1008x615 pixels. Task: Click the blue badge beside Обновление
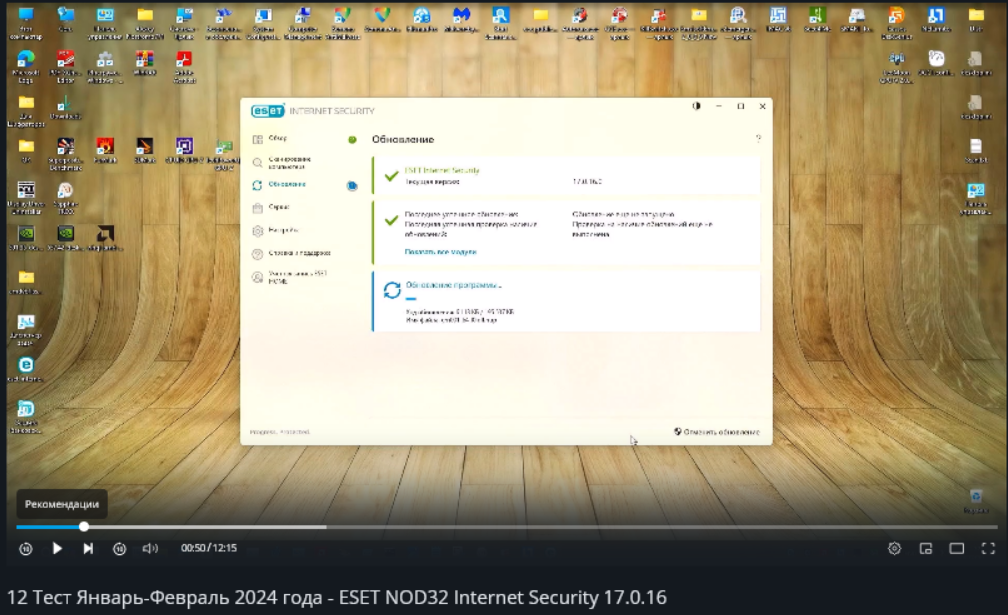[352, 186]
